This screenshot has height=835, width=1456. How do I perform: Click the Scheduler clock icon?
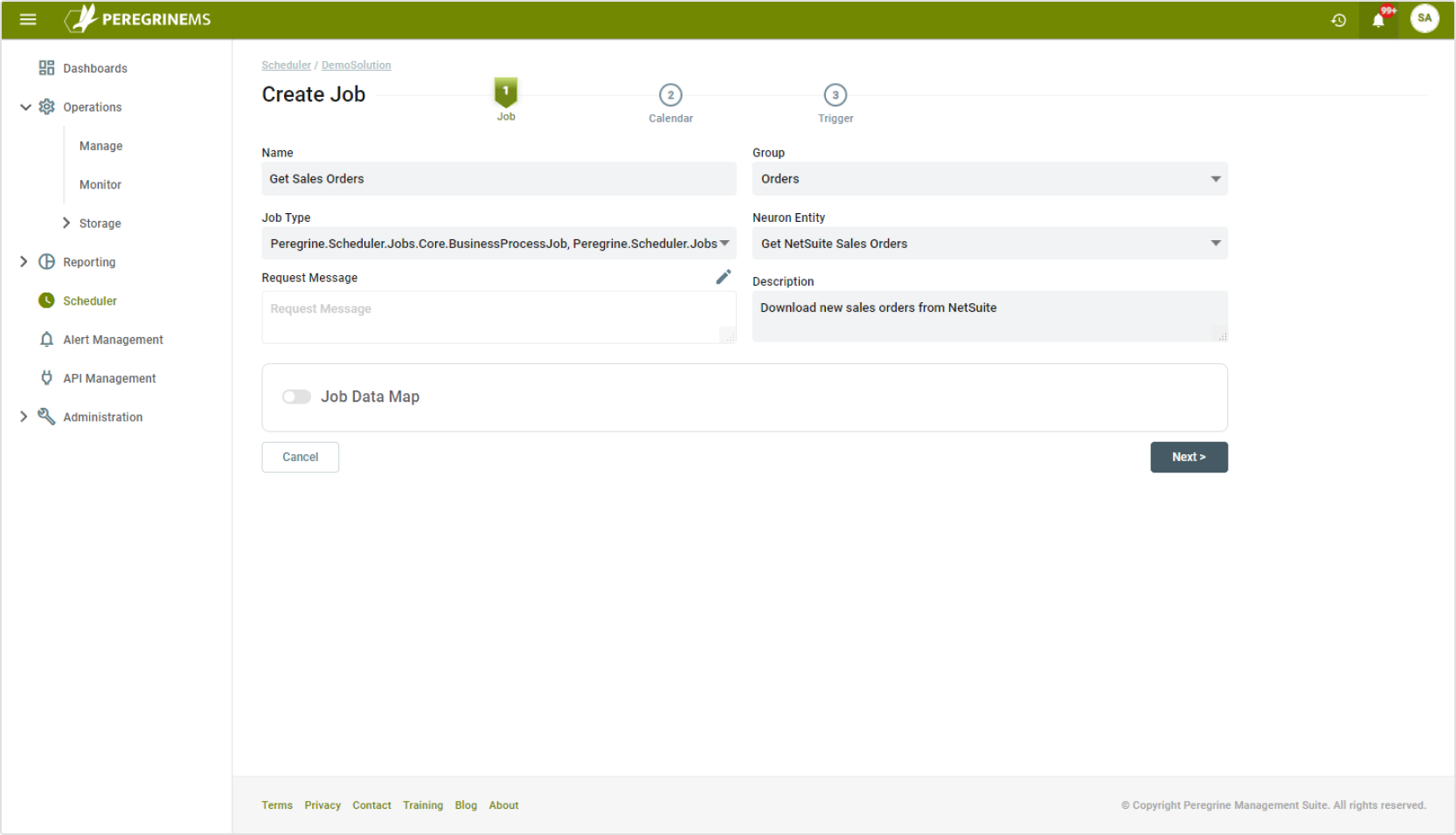46,300
